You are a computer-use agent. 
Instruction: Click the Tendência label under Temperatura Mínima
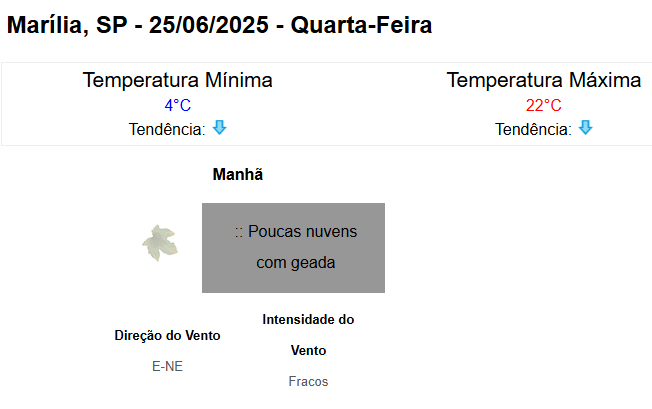coord(167,129)
